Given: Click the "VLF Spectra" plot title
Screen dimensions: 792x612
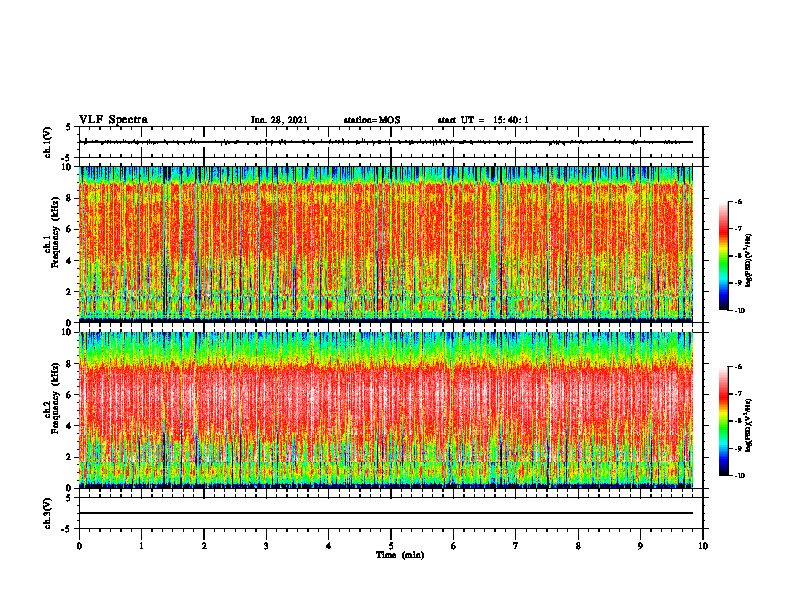Looking at the screenshot, I should point(113,120).
